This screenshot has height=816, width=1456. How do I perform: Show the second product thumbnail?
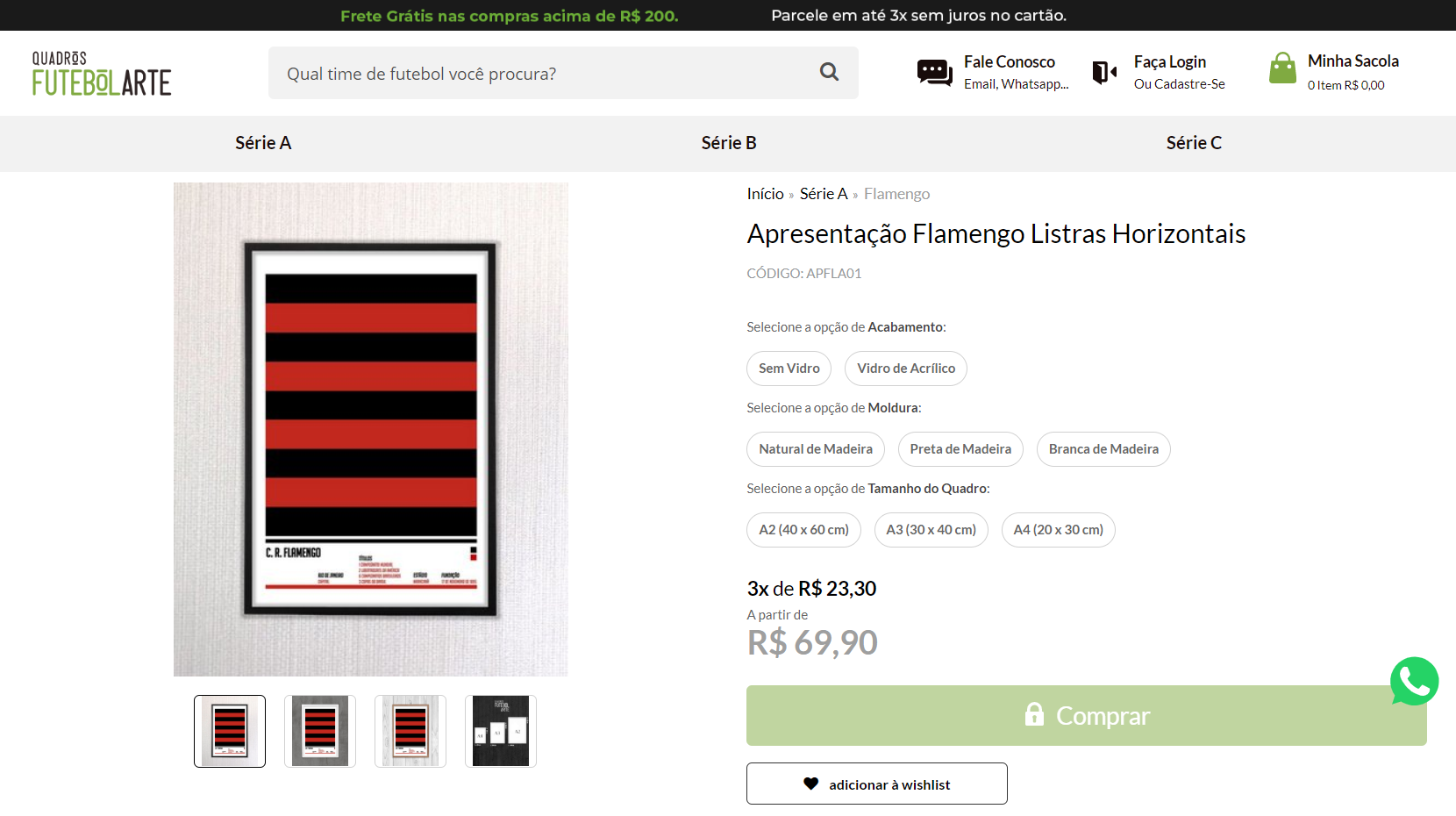320,731
